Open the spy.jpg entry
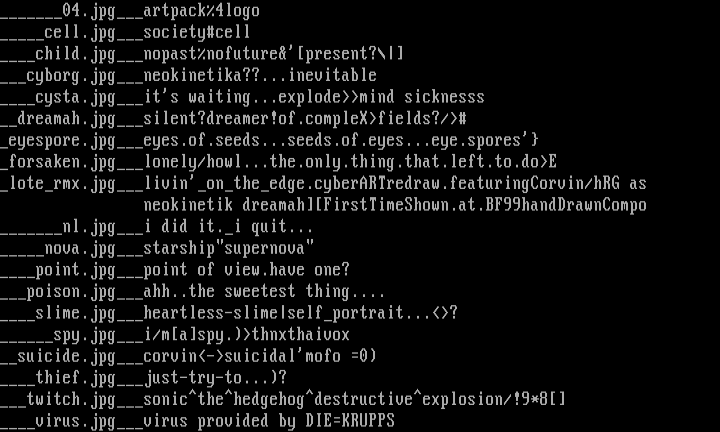Screen dimensions: 720x432 pos(85,335)
